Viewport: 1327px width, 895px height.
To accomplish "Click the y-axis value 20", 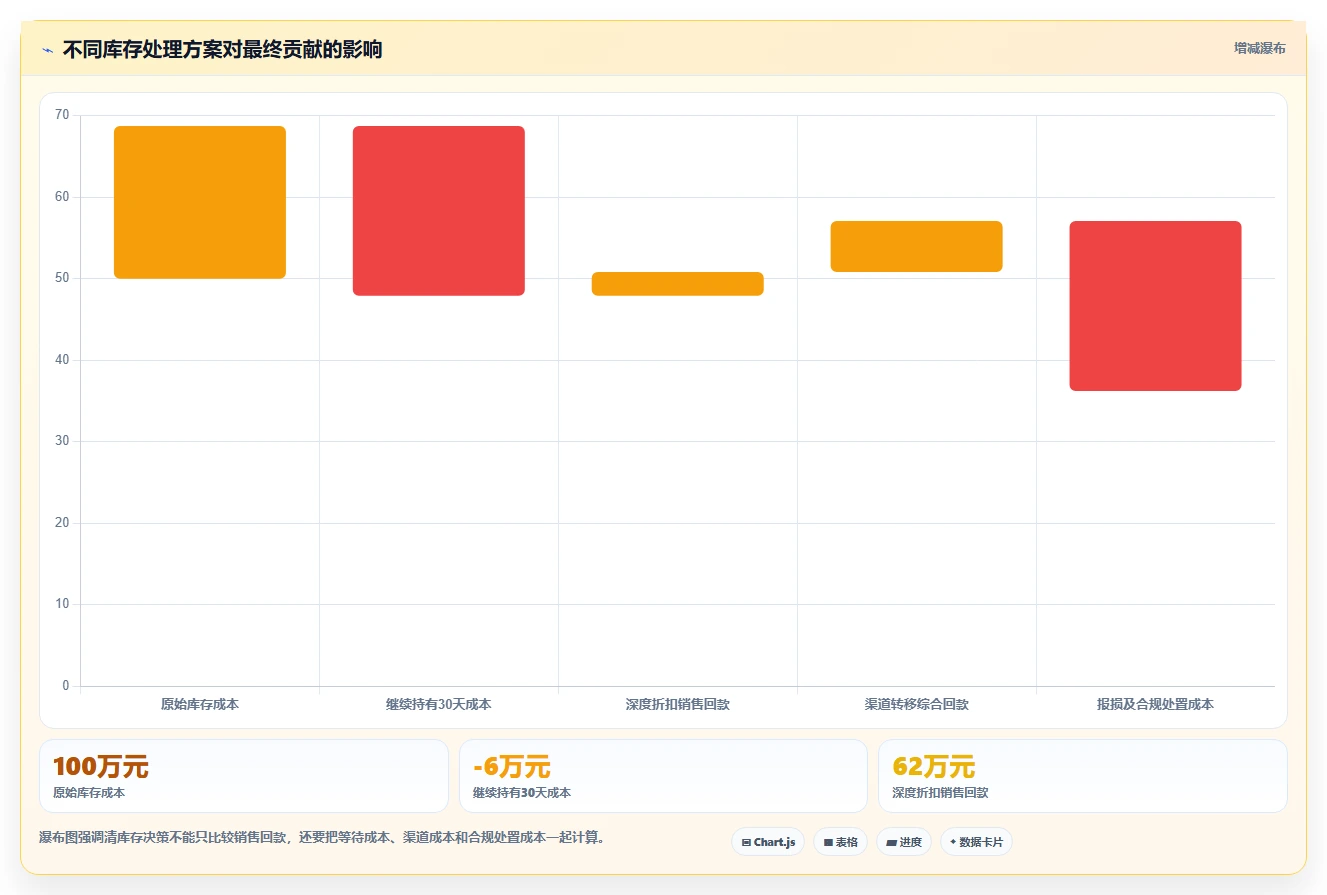I will point(62,523).
